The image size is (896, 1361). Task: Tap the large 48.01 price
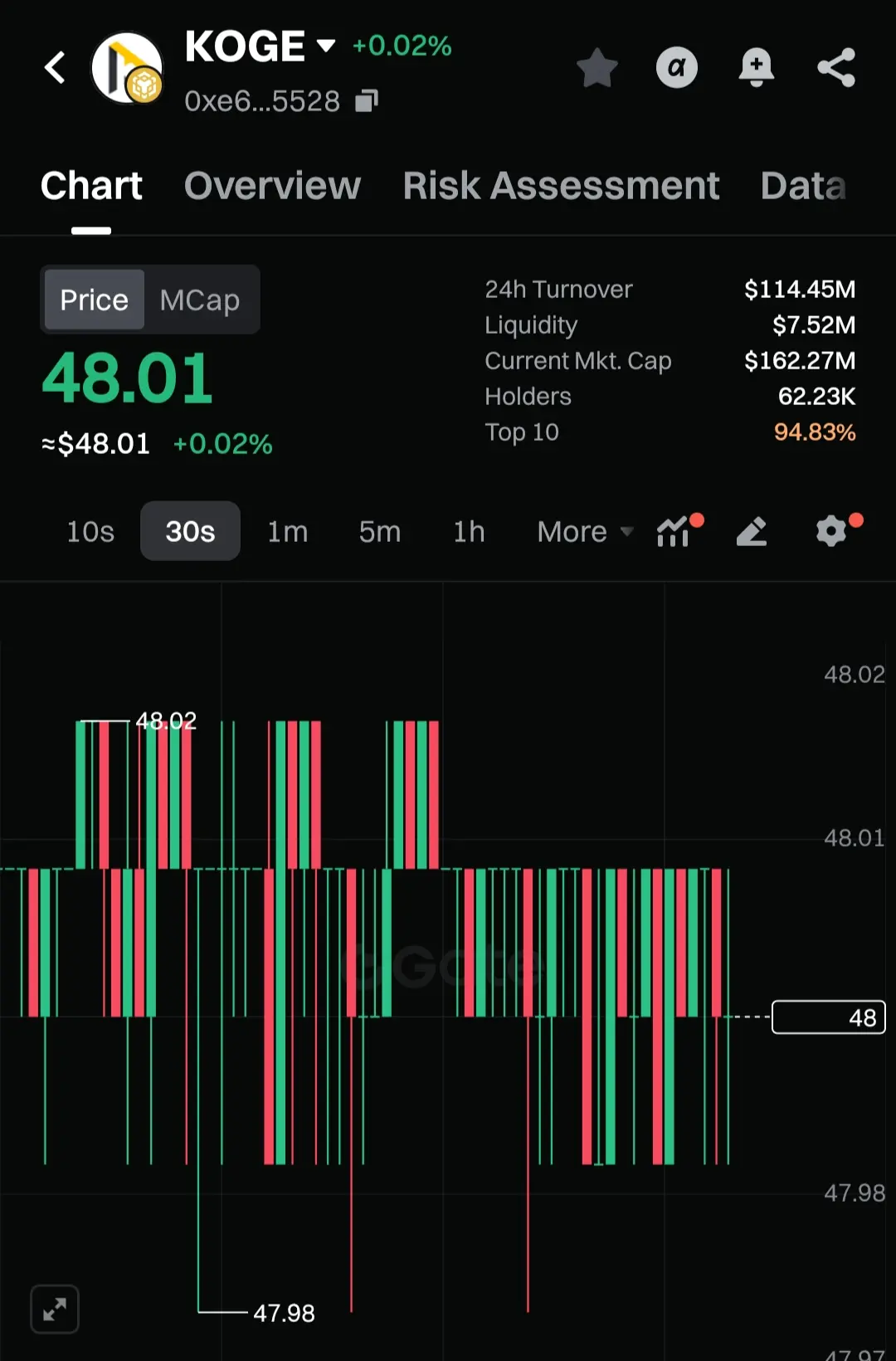pyautogui.click(x=128, y=379)
